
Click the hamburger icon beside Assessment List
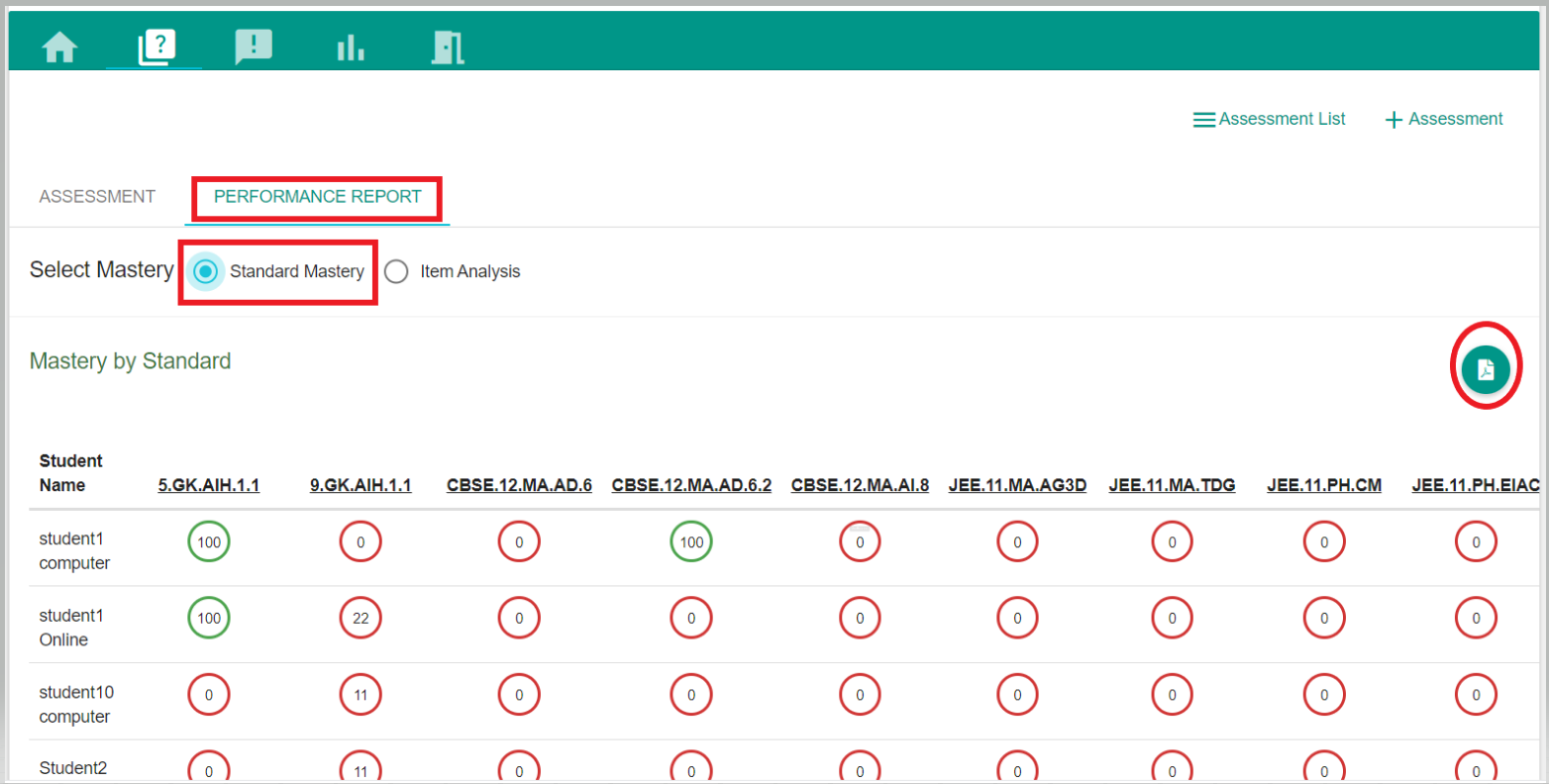(x=1203, y=120)
